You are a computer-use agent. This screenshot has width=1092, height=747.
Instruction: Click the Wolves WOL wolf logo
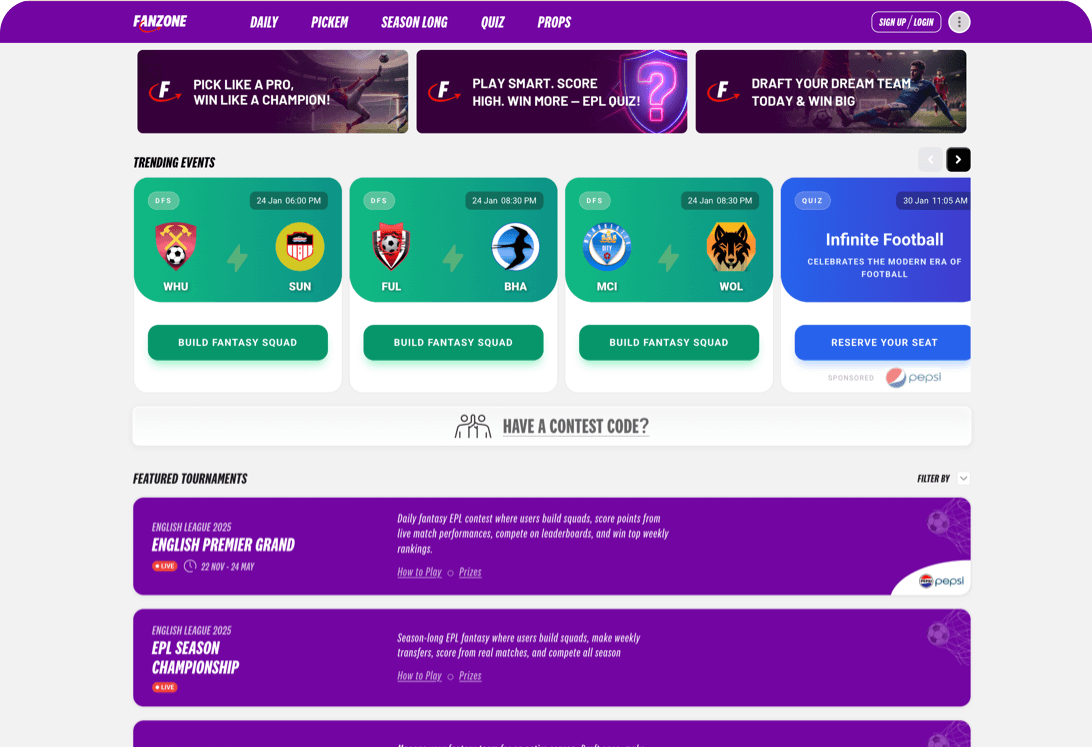(x=731, y=246)
